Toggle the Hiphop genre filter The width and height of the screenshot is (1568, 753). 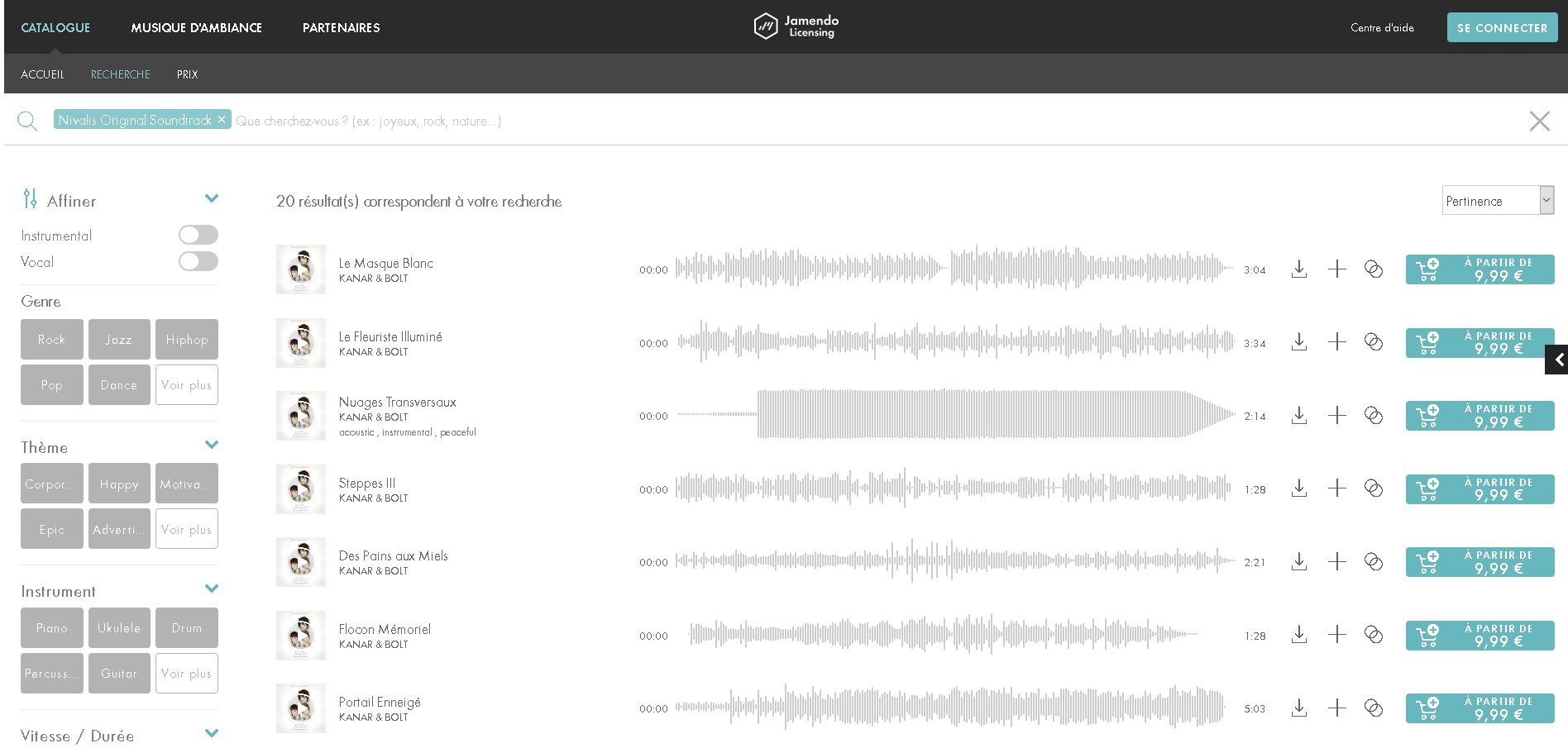(187, 340)
